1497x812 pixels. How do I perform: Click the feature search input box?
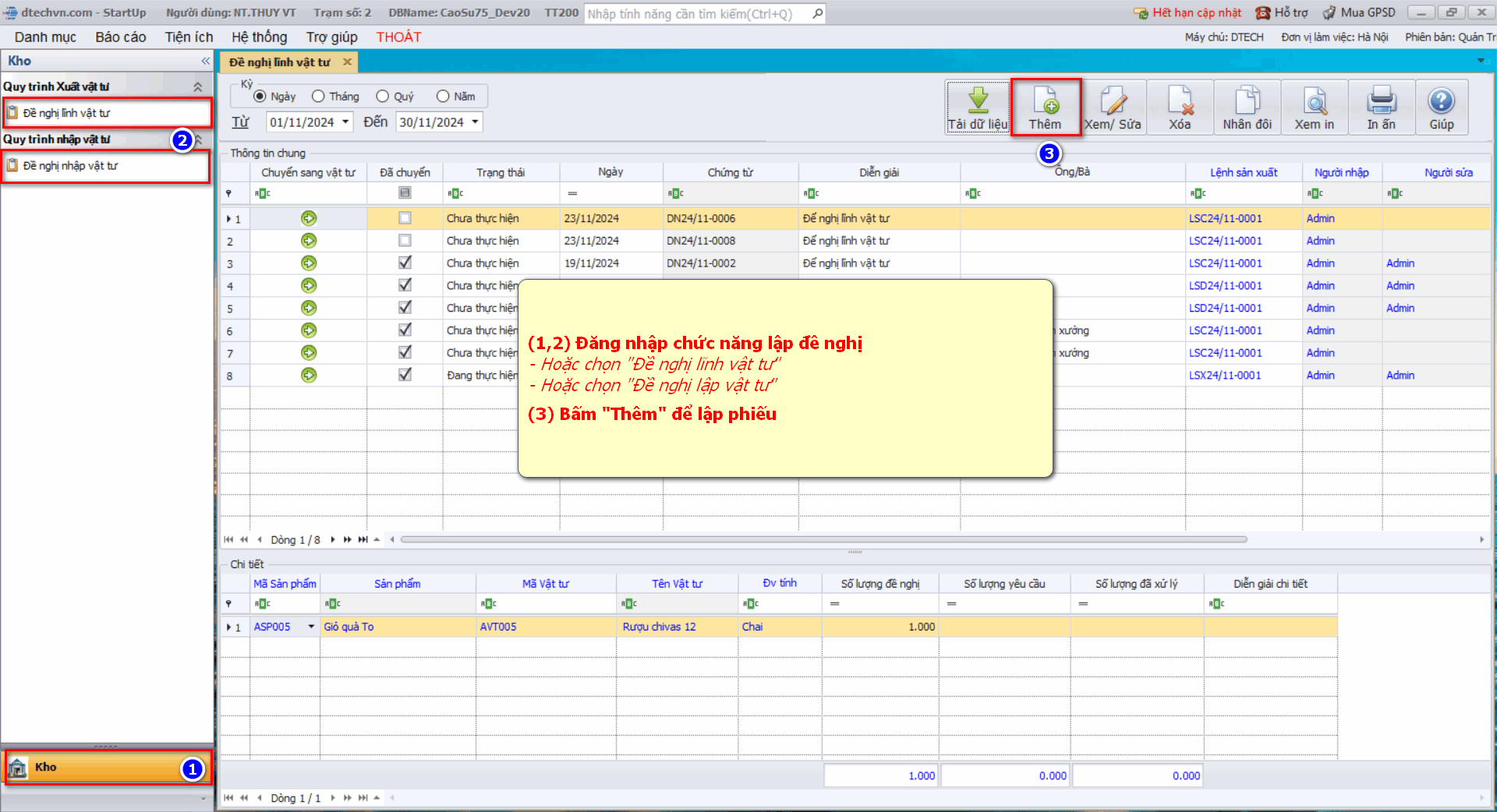pyautogui.click(x=697, y=14)
